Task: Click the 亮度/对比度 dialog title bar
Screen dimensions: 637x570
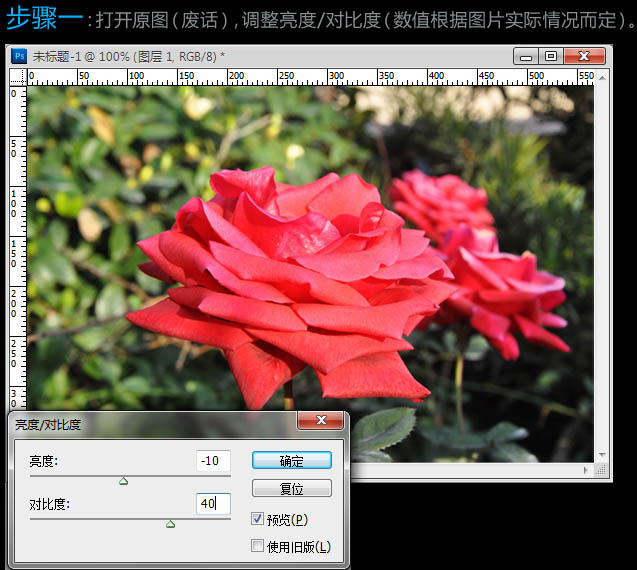Action: (x=150, y=423)
